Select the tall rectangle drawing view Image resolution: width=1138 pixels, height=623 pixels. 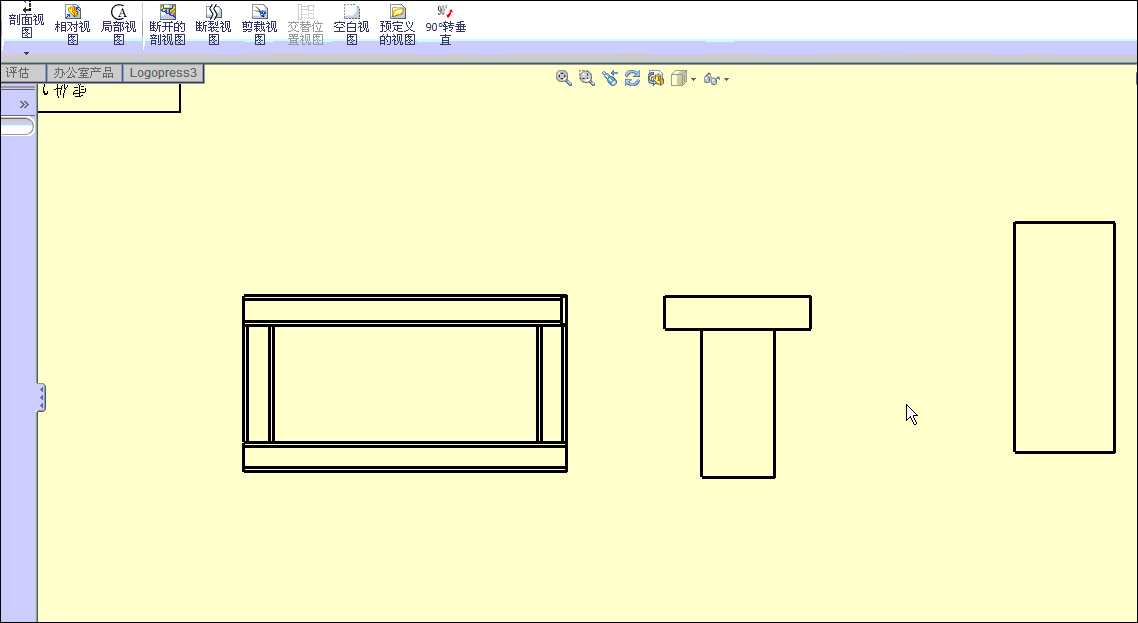(x=1064, y=338)
